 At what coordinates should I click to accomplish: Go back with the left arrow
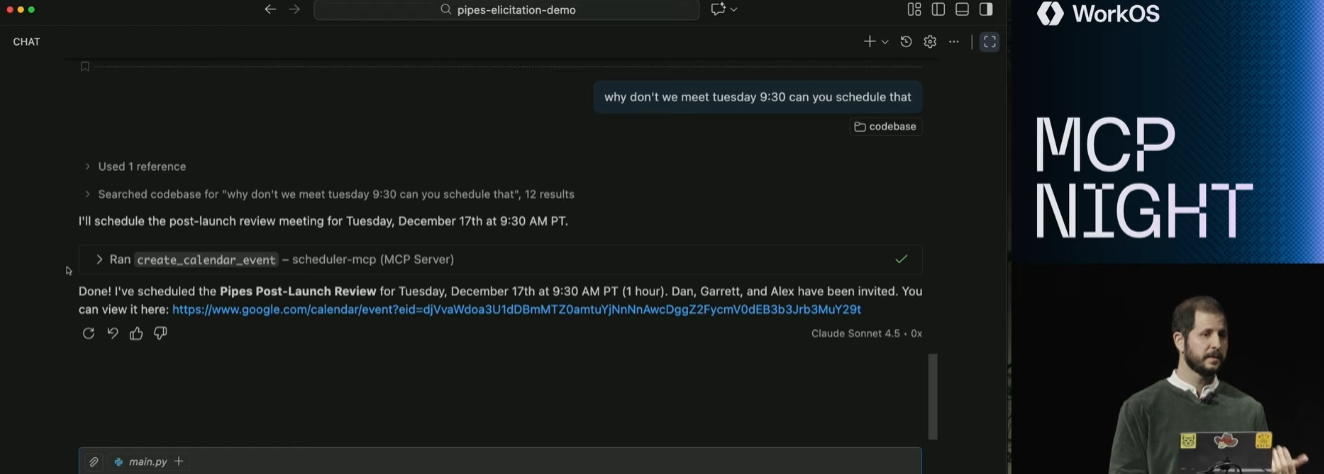tap(270, 9)
